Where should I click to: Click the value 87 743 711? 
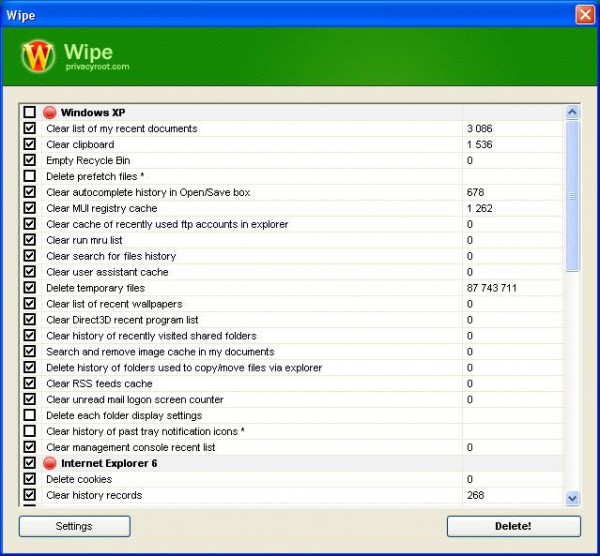coord(492,288)
